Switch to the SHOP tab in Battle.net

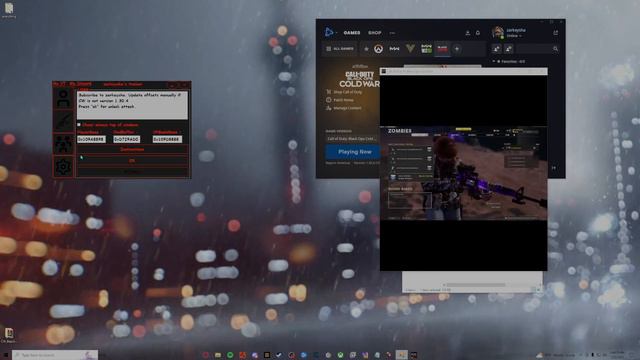coord(374,33)
